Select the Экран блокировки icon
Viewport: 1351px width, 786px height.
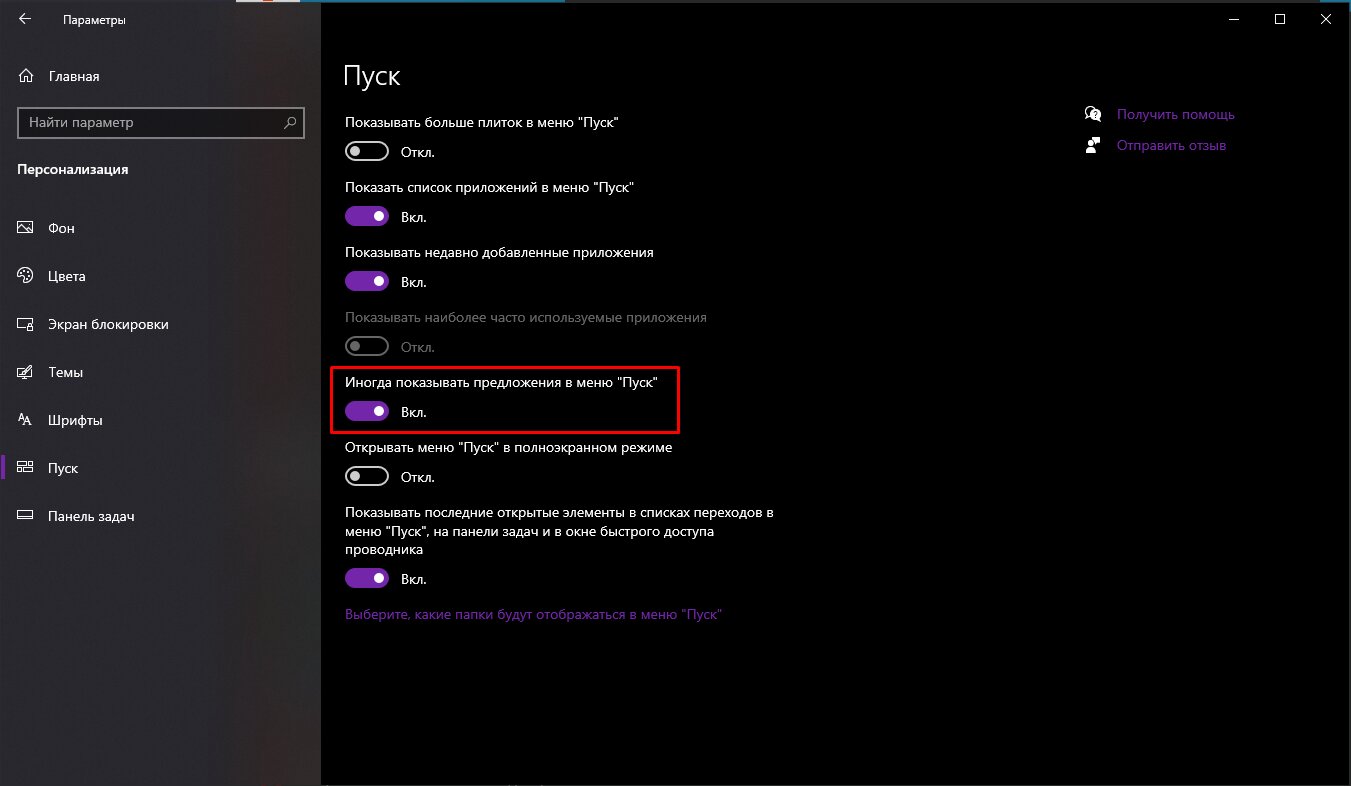pyautogui.click(x=26, y=324)
